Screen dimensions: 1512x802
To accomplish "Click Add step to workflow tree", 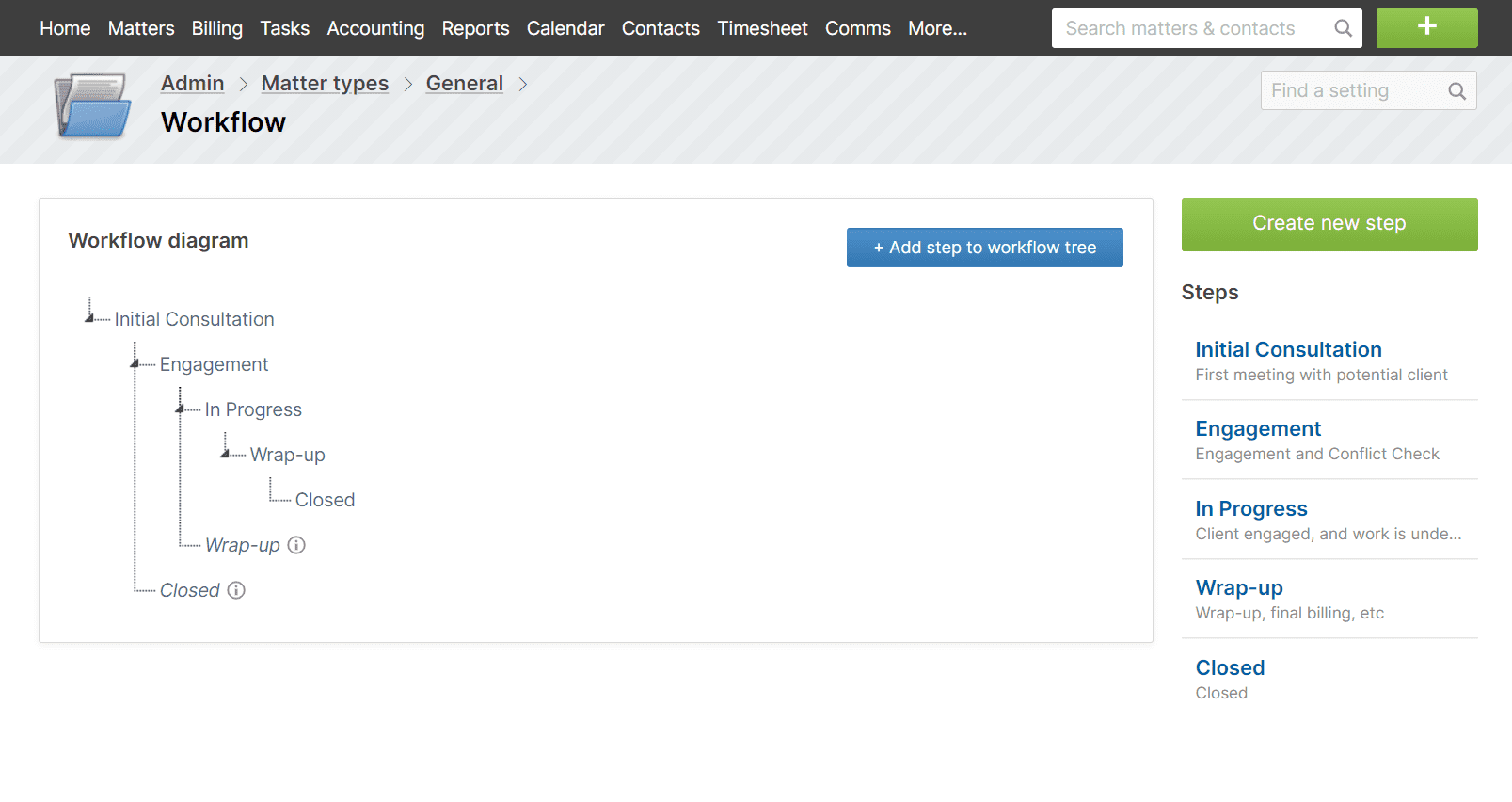I will (984, 248).
